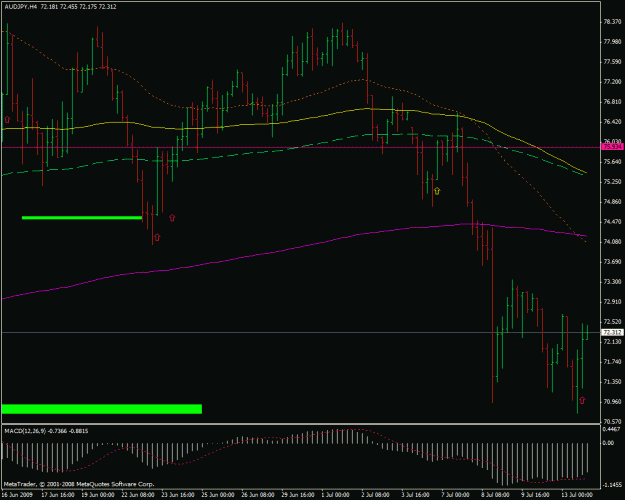Select the thin bright green horizontal line
Image resolution: width=625 pixels, height=500 pixels.
(82, 218)
